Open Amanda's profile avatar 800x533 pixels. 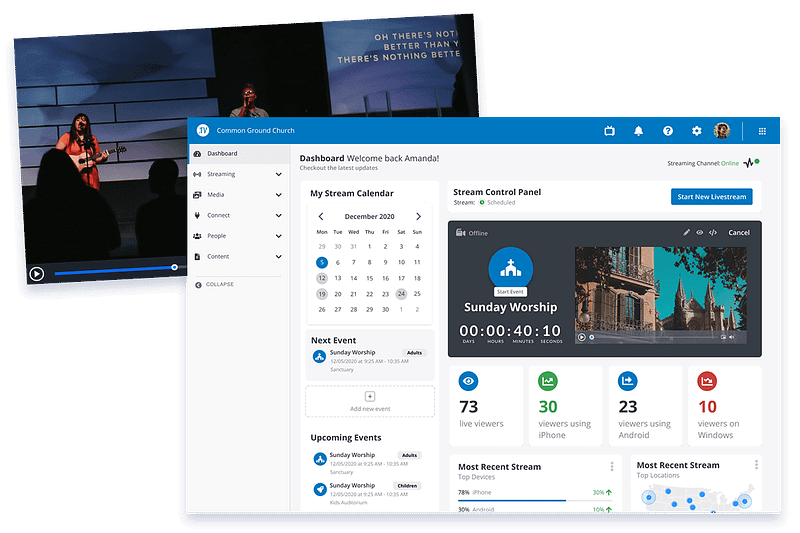click(722, 131)
